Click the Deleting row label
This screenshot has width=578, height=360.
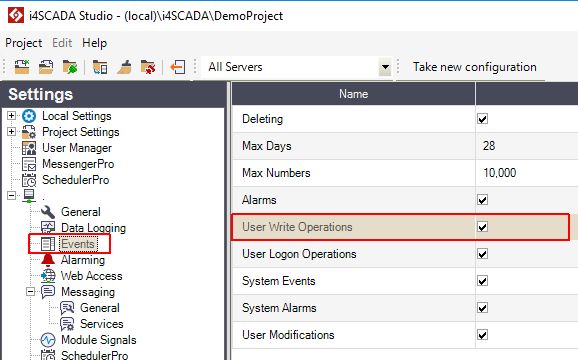(262, 119)
